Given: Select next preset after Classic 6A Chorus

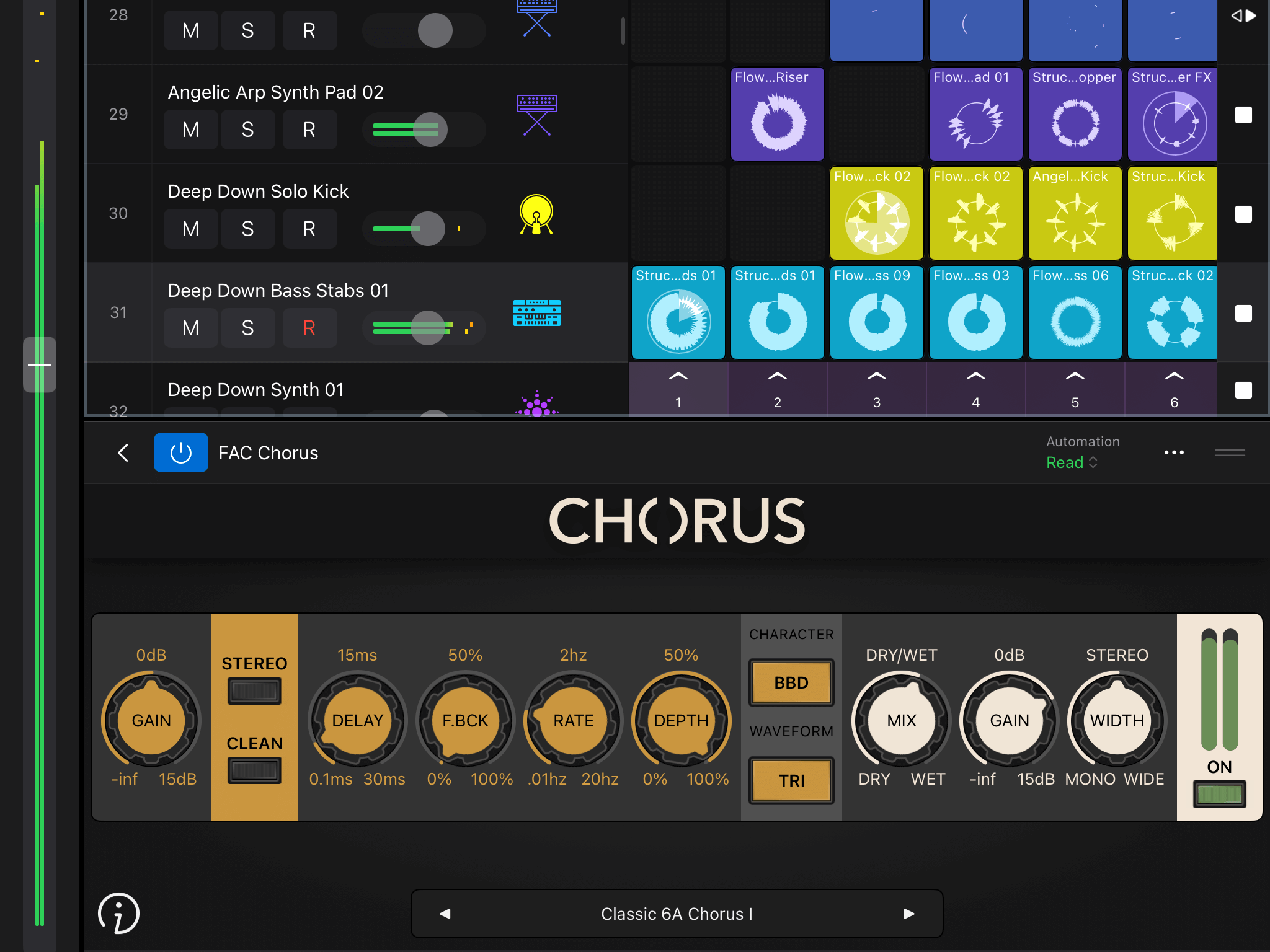Looking at the screenshot, I should tap(908, 914).
